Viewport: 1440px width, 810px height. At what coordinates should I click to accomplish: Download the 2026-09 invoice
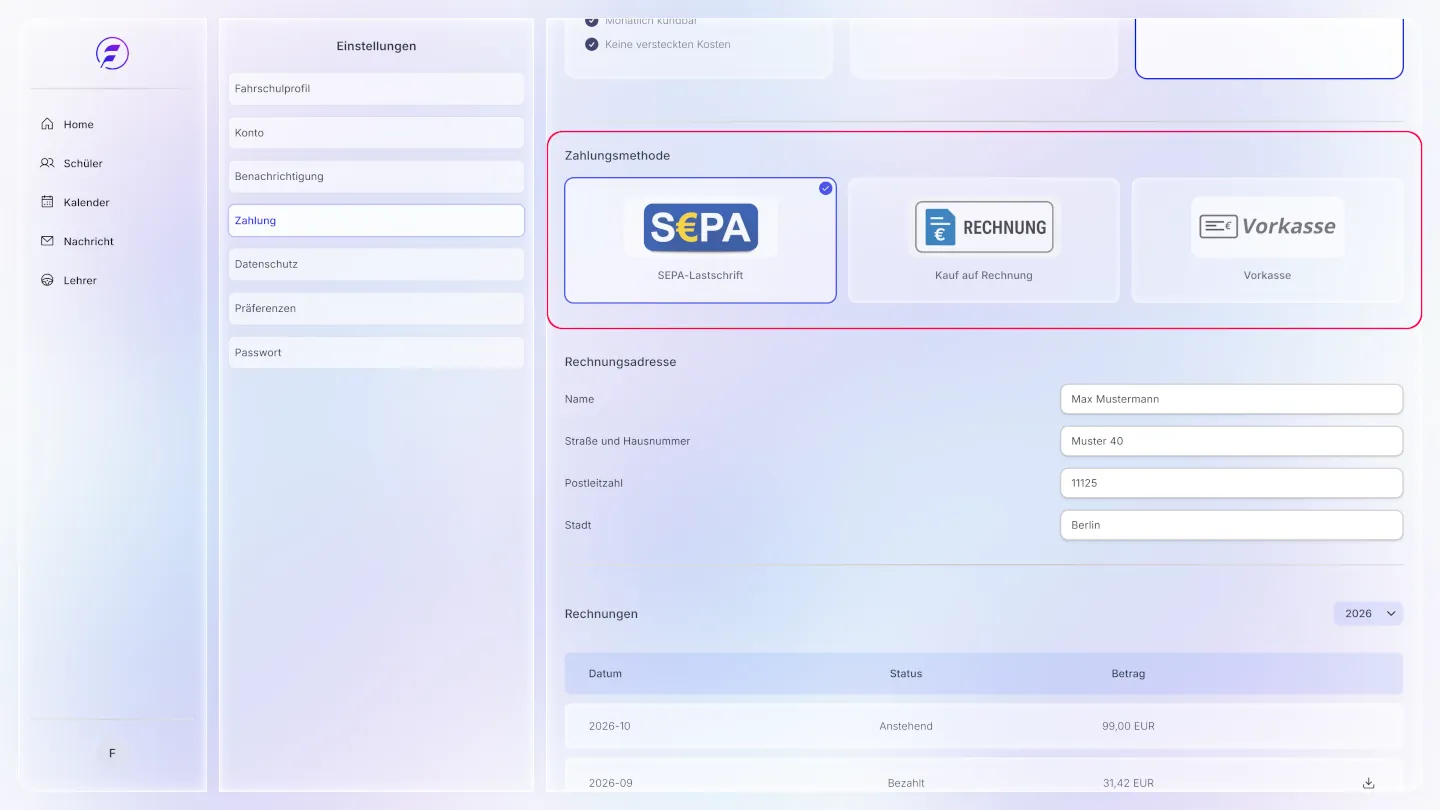click(1369, 783)
